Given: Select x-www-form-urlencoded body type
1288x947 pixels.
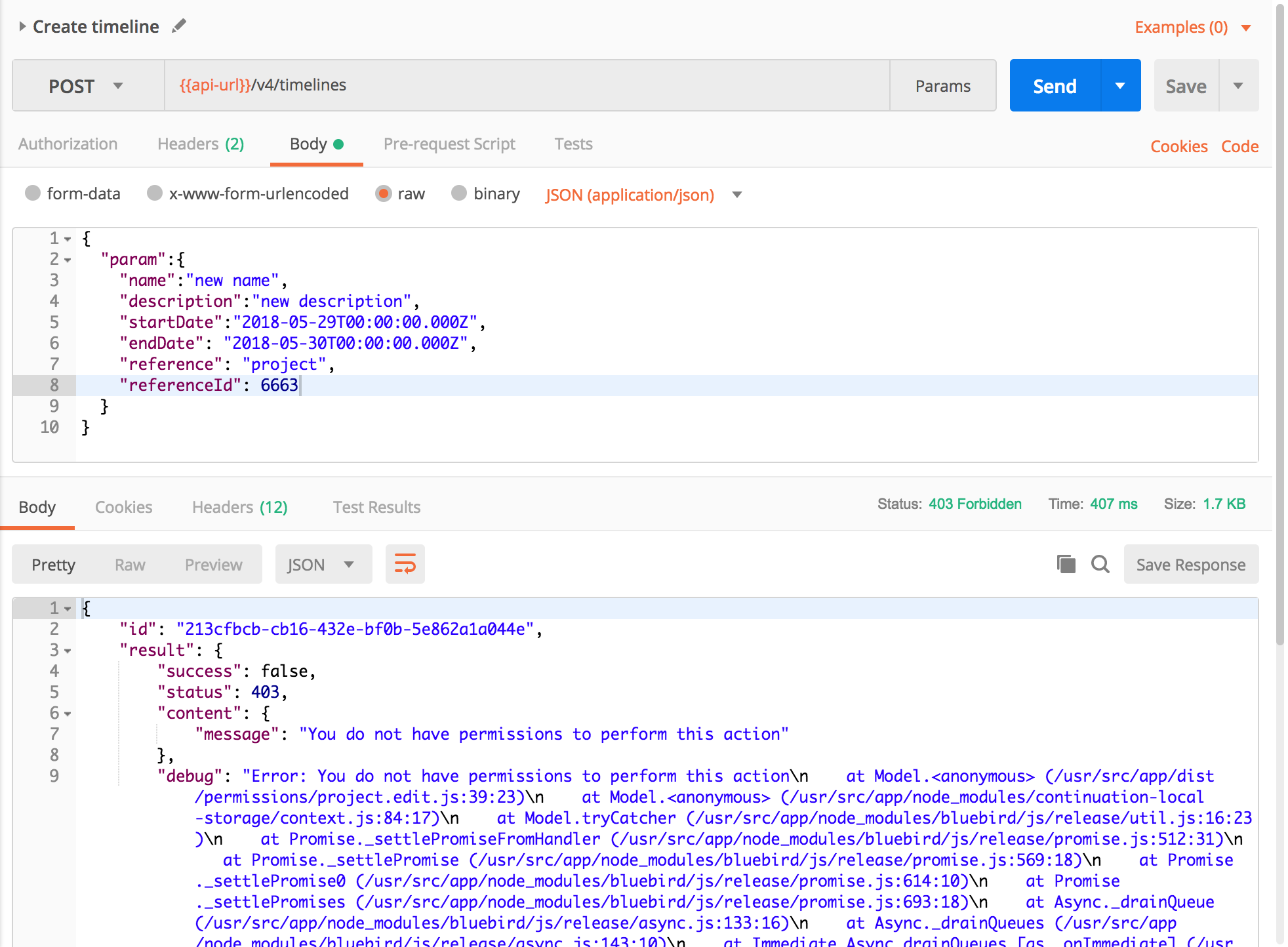Looking at the screenshot, I should point(155,193).
